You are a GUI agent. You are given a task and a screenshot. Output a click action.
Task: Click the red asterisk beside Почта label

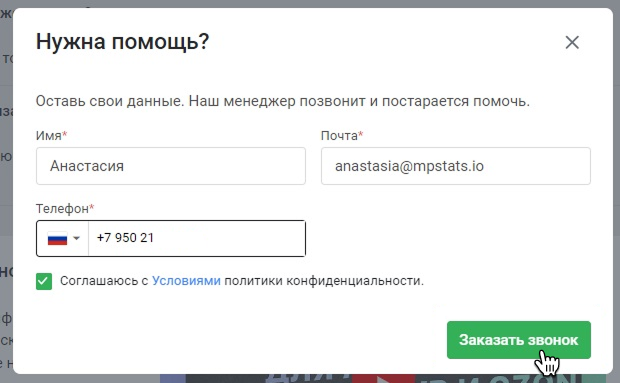pyautogui.click(x=361, y=134)
